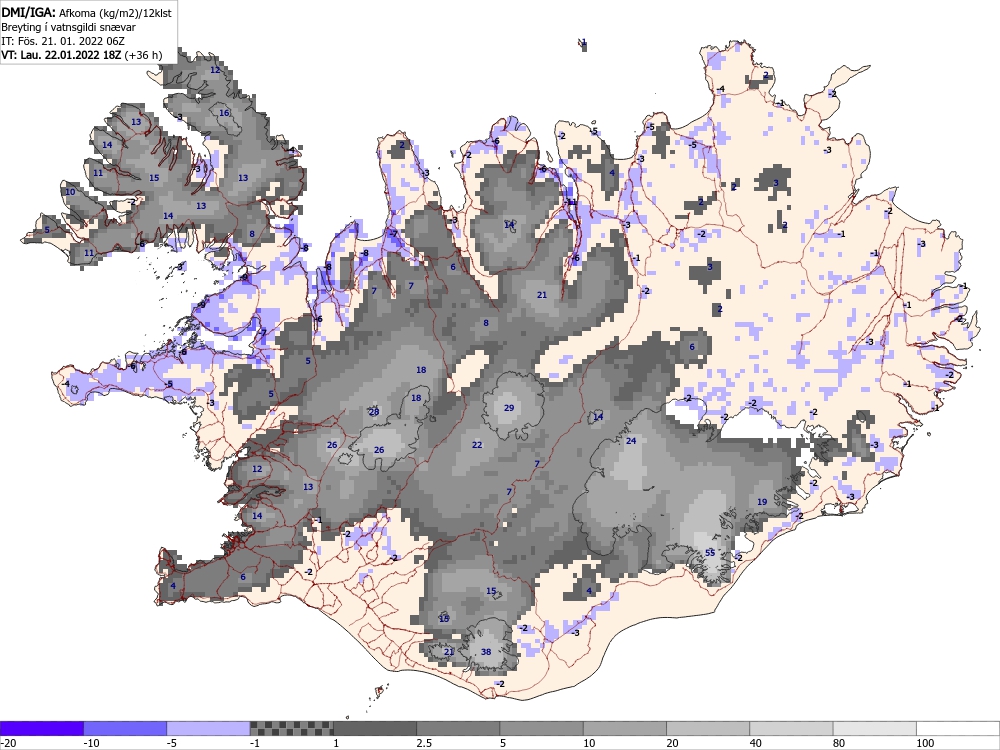Click the map value "19" on the map
The height and width of the screenshot is (750, 1000).
coord(762,502)
